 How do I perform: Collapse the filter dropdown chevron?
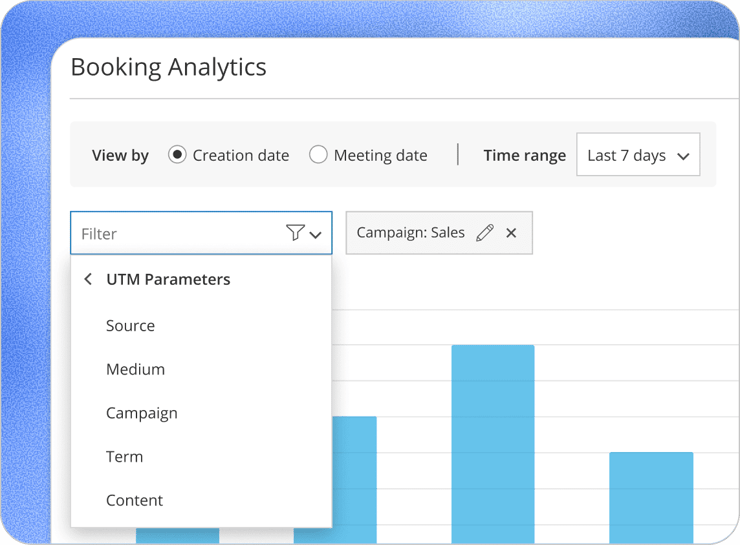click(315, 235)
